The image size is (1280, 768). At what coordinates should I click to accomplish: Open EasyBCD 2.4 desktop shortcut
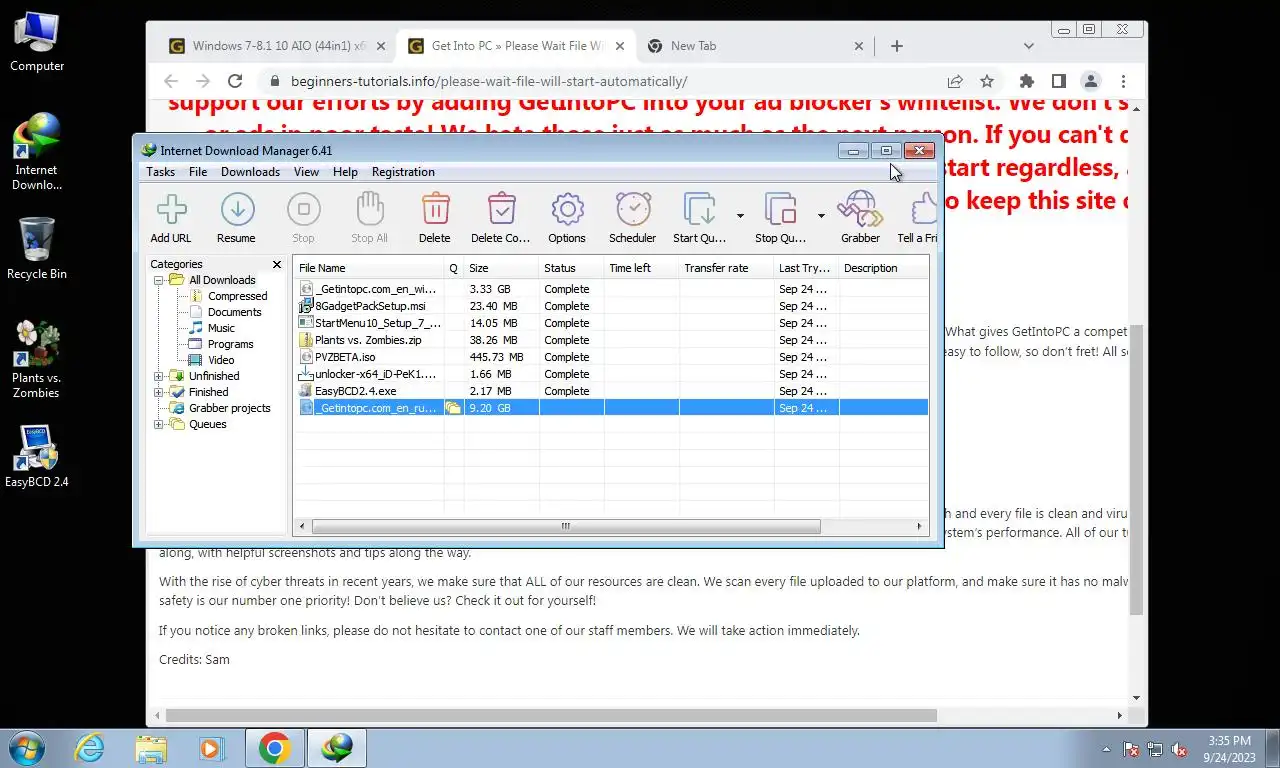pyautogui.click(x=37, y=457)
